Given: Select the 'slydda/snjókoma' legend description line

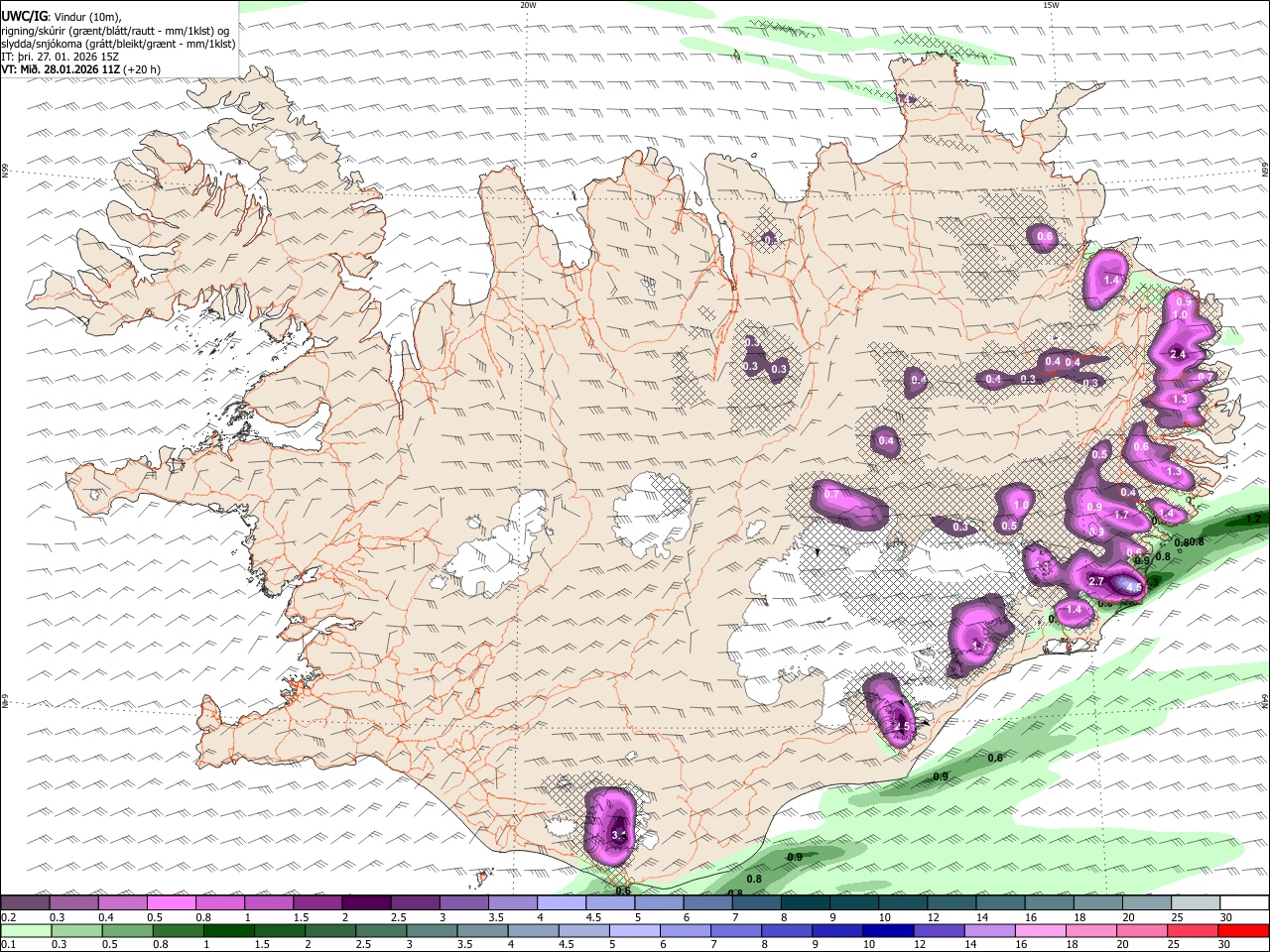Looking at the screenshot, I should click(118, 44).
